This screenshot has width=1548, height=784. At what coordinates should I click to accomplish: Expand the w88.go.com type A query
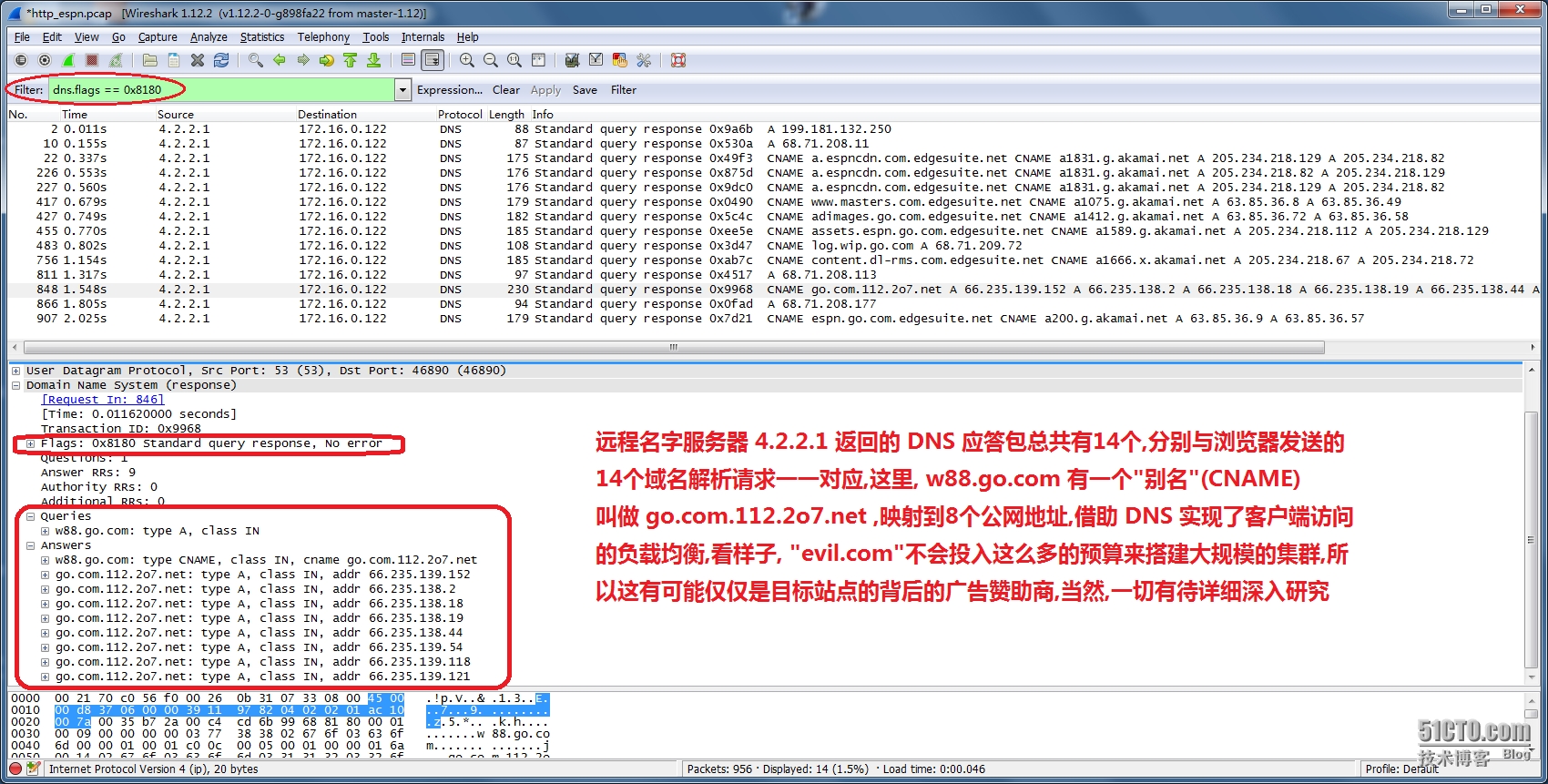click(46, 531)
